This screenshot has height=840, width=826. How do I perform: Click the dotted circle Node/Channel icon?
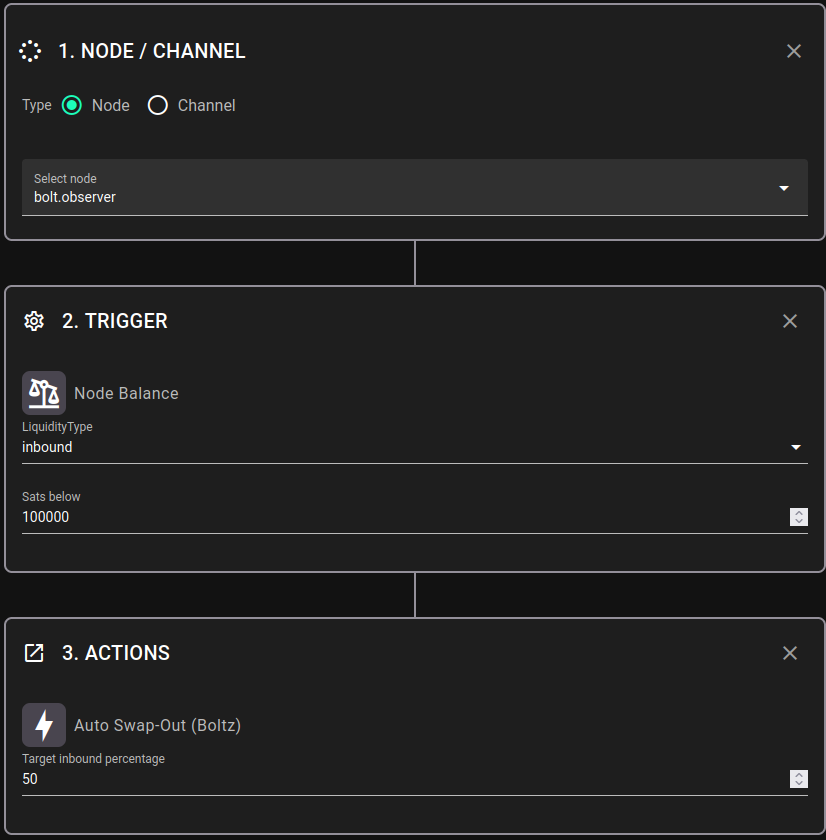click(x=30, y=51)
